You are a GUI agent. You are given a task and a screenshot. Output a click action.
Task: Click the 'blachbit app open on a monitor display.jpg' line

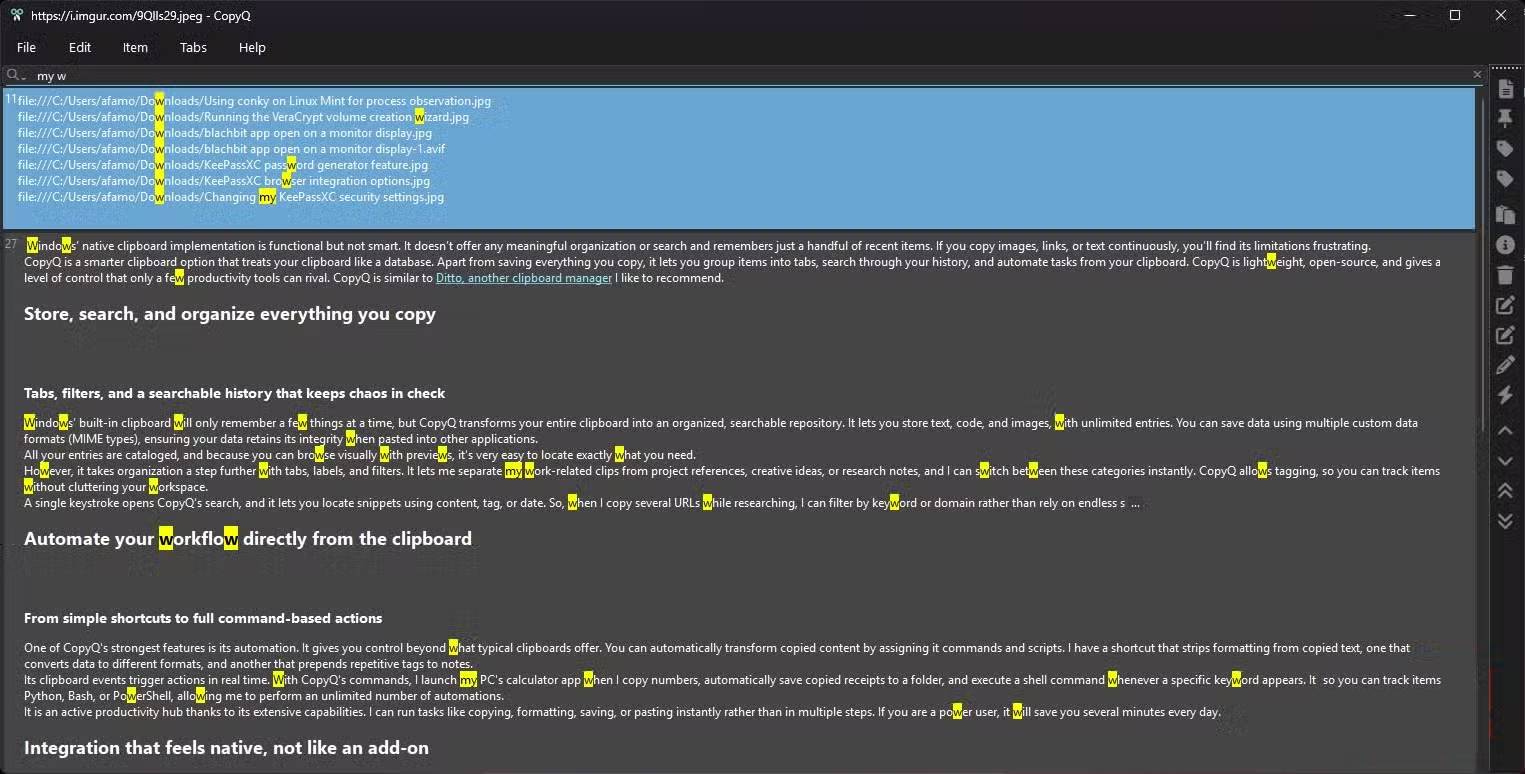(x=225, y=133)
